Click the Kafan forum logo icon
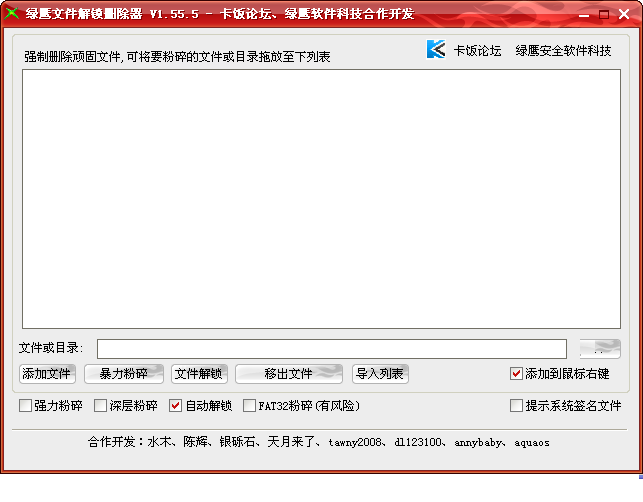Viewport: 643px width, 502px height. click(435, 50)
